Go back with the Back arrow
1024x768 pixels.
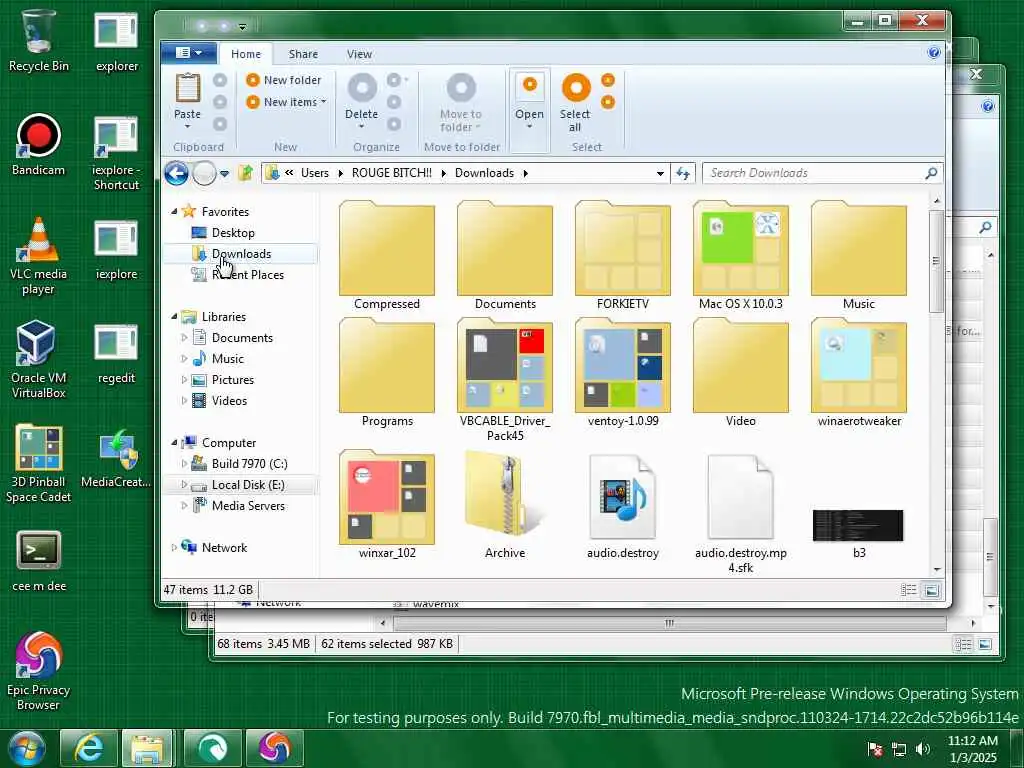(x=176, y=173)
